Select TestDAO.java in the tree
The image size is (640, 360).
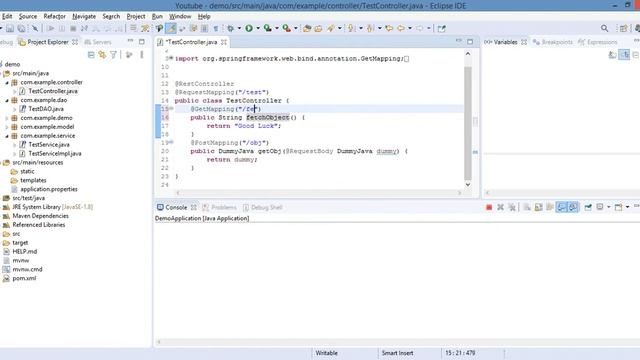point(46,109)
